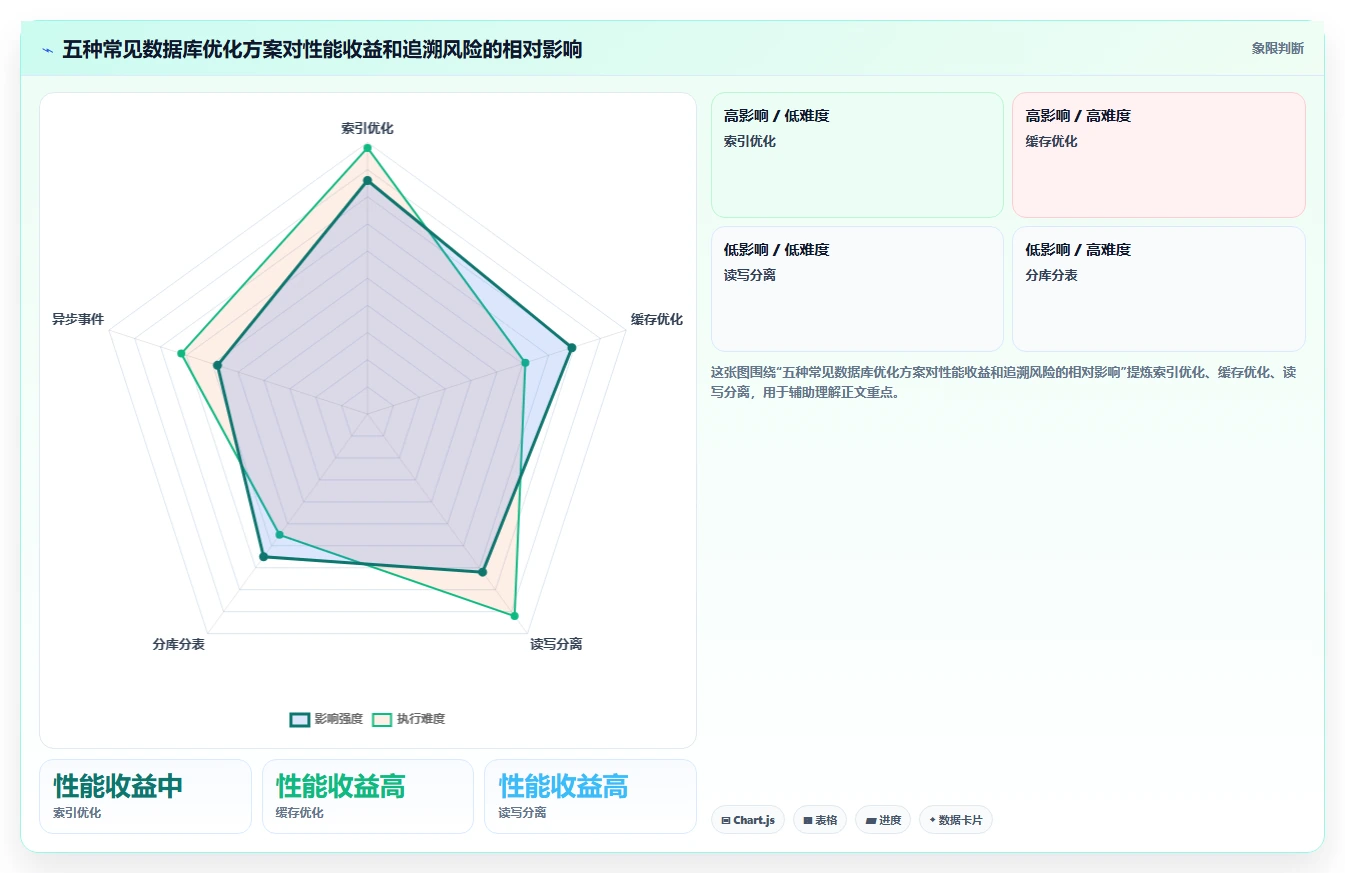Image resolution: width=1345 pixels, height=873 pixels.
Task: Click the lightning icon beside the title
Action: click(47, 49)
